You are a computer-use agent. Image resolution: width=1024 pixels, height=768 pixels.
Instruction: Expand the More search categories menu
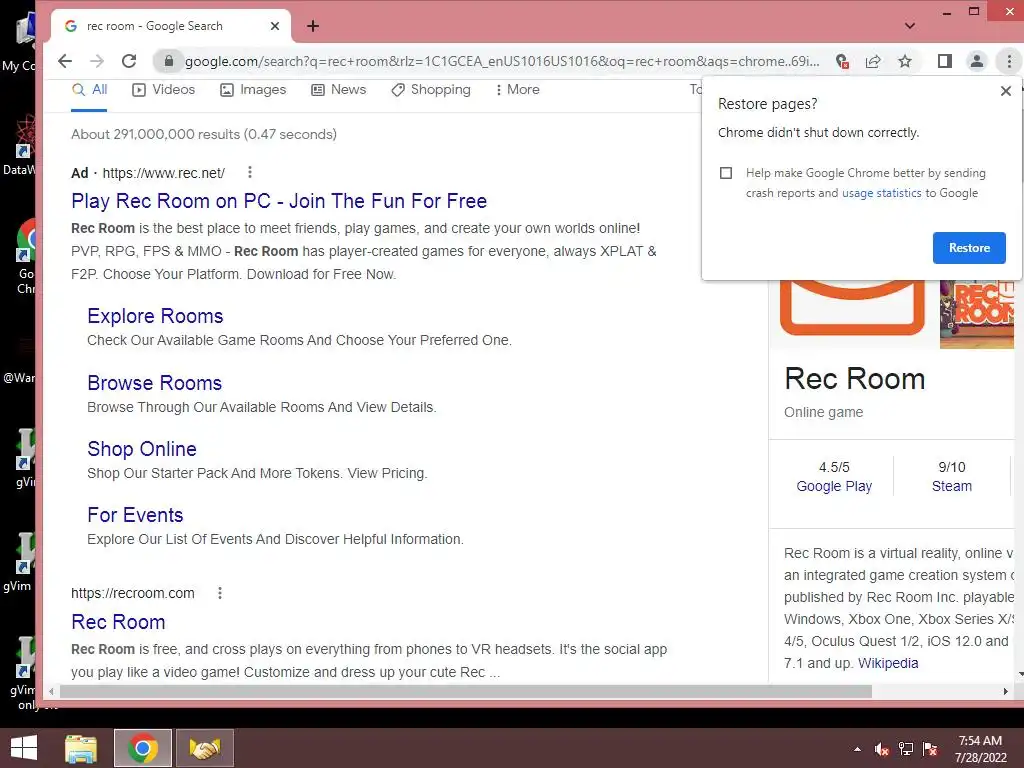tap(518, 90)
